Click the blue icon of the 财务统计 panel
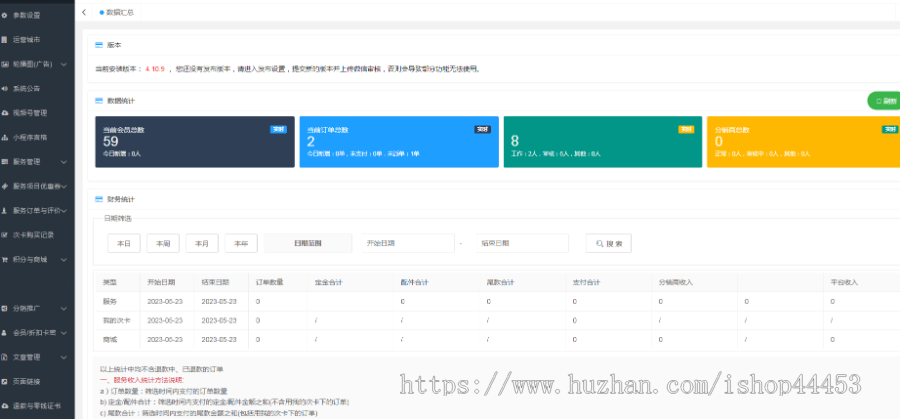This screenshot has width=900, height=419. point(98,199)
